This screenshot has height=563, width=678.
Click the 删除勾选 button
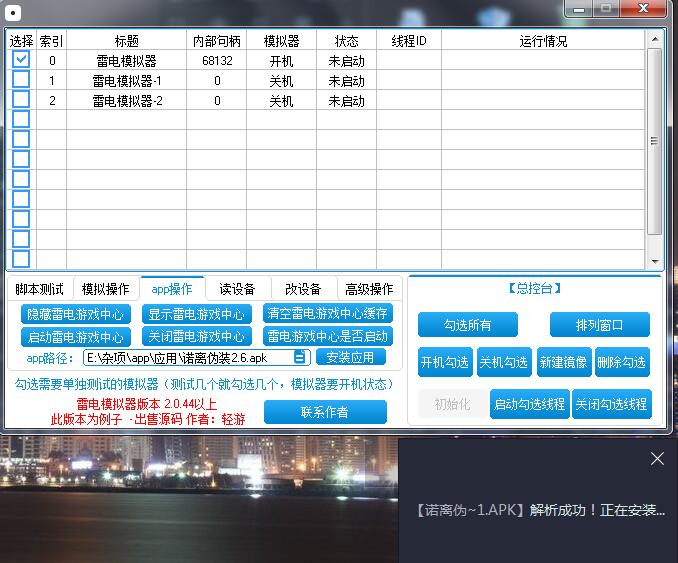click(622, 361)
